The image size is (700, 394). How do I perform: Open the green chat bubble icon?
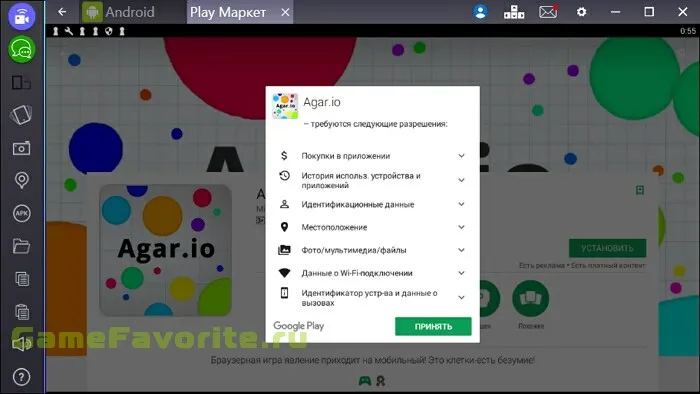pyautogui.click(x=21, y=49)
